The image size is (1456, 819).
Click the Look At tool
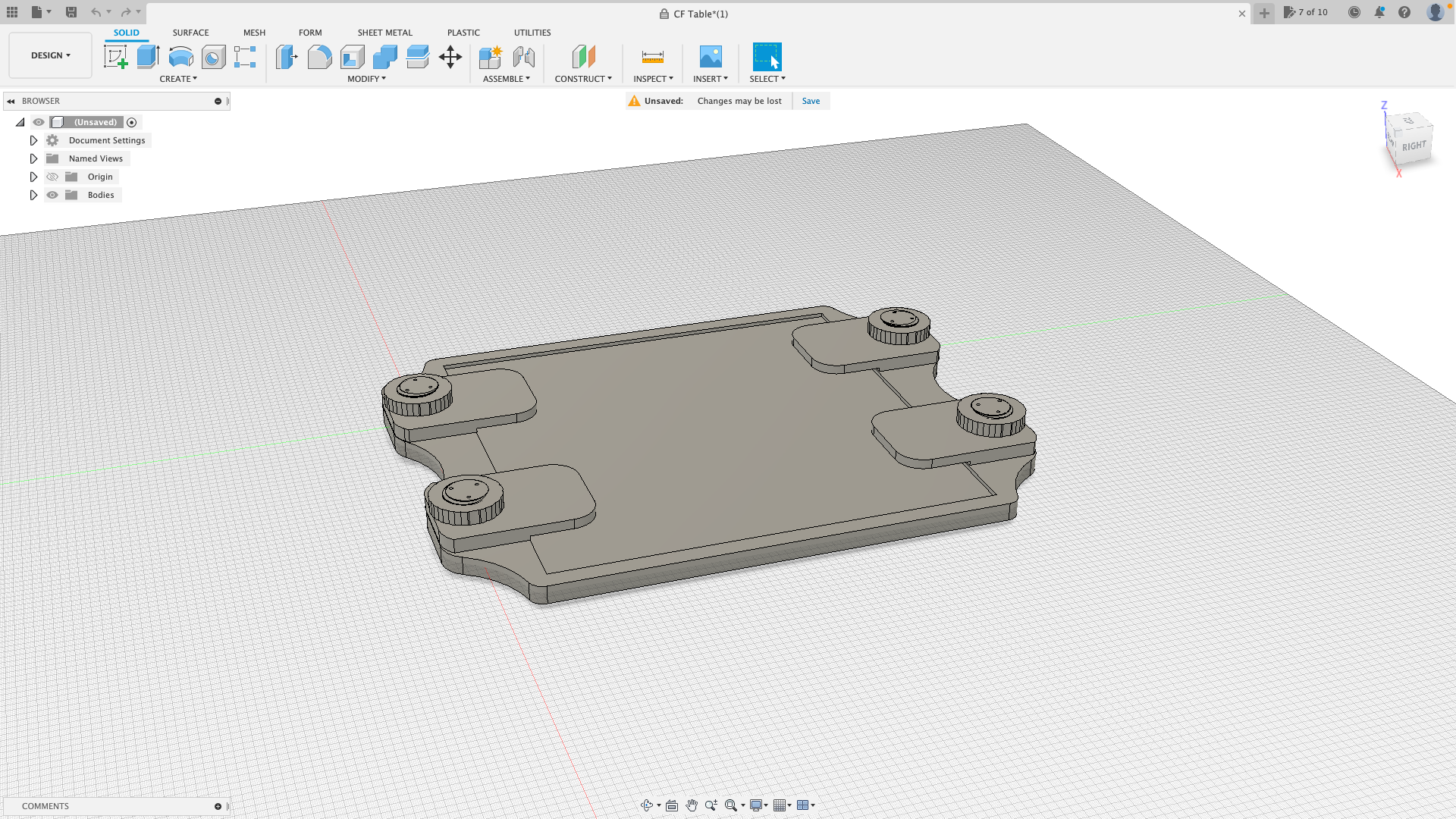tap(672, 805)
